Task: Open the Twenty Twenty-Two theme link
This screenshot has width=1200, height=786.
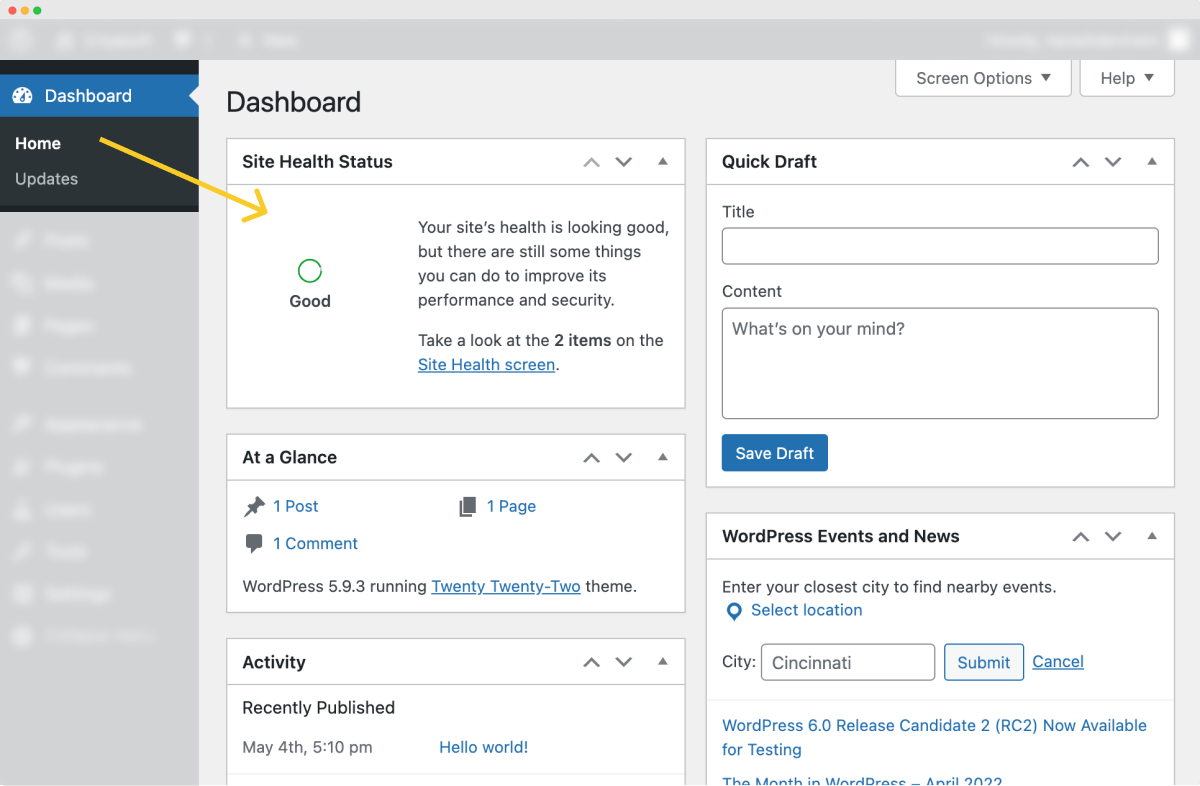Action: click(x=506, y=587)
